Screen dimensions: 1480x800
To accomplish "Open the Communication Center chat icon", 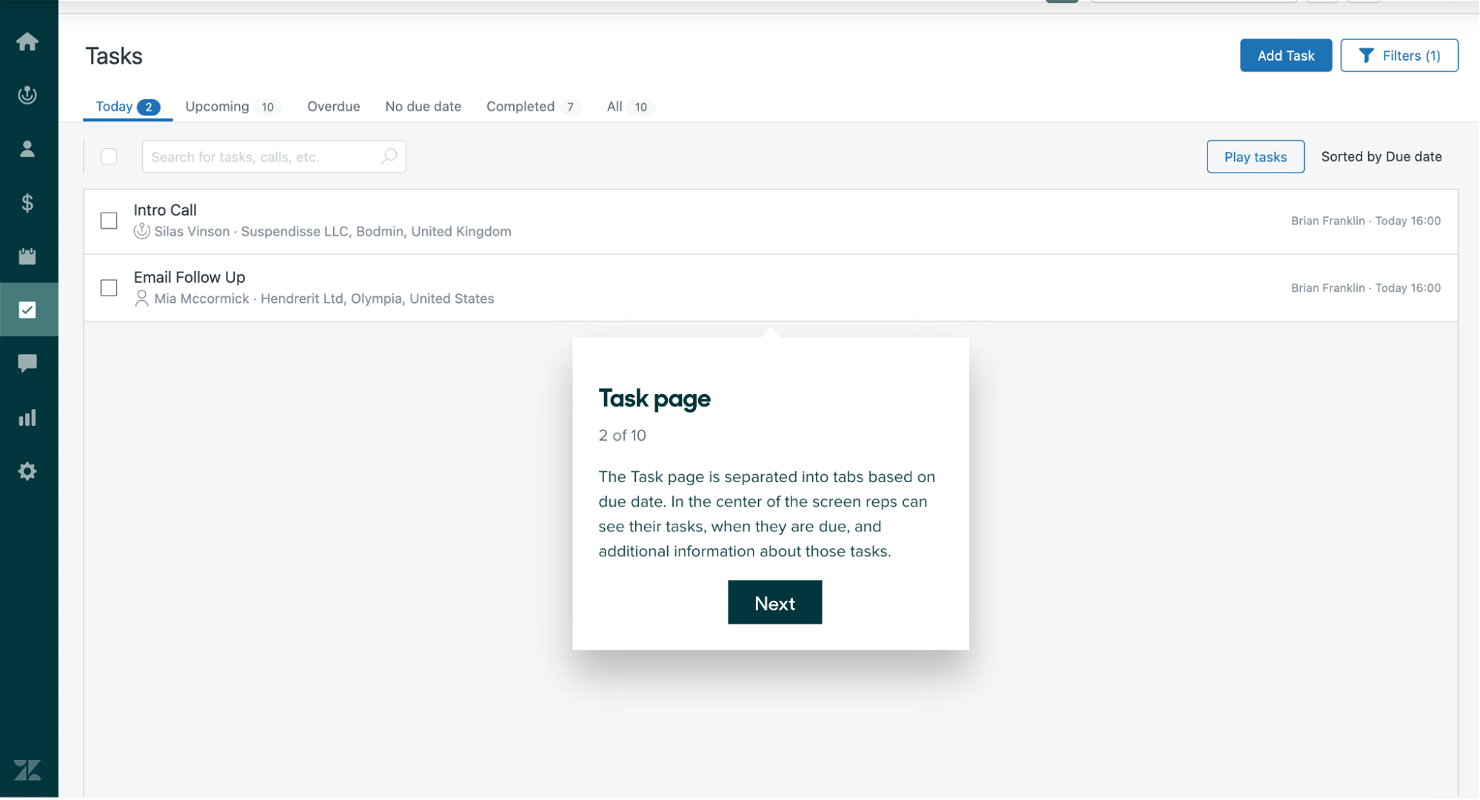I will [28, 363].
